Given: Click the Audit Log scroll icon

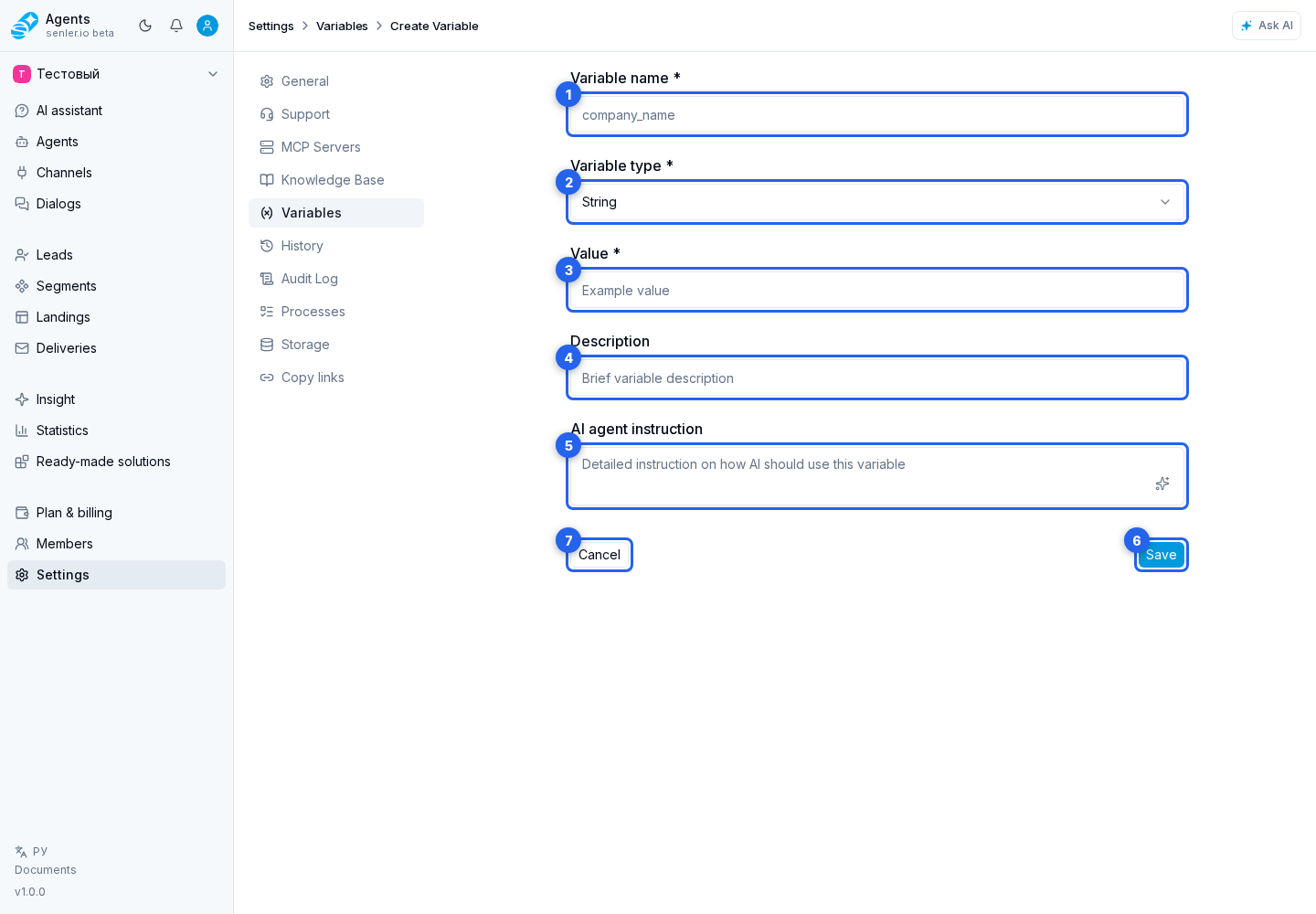Looking at the screenshot, I should click(267, 279).
